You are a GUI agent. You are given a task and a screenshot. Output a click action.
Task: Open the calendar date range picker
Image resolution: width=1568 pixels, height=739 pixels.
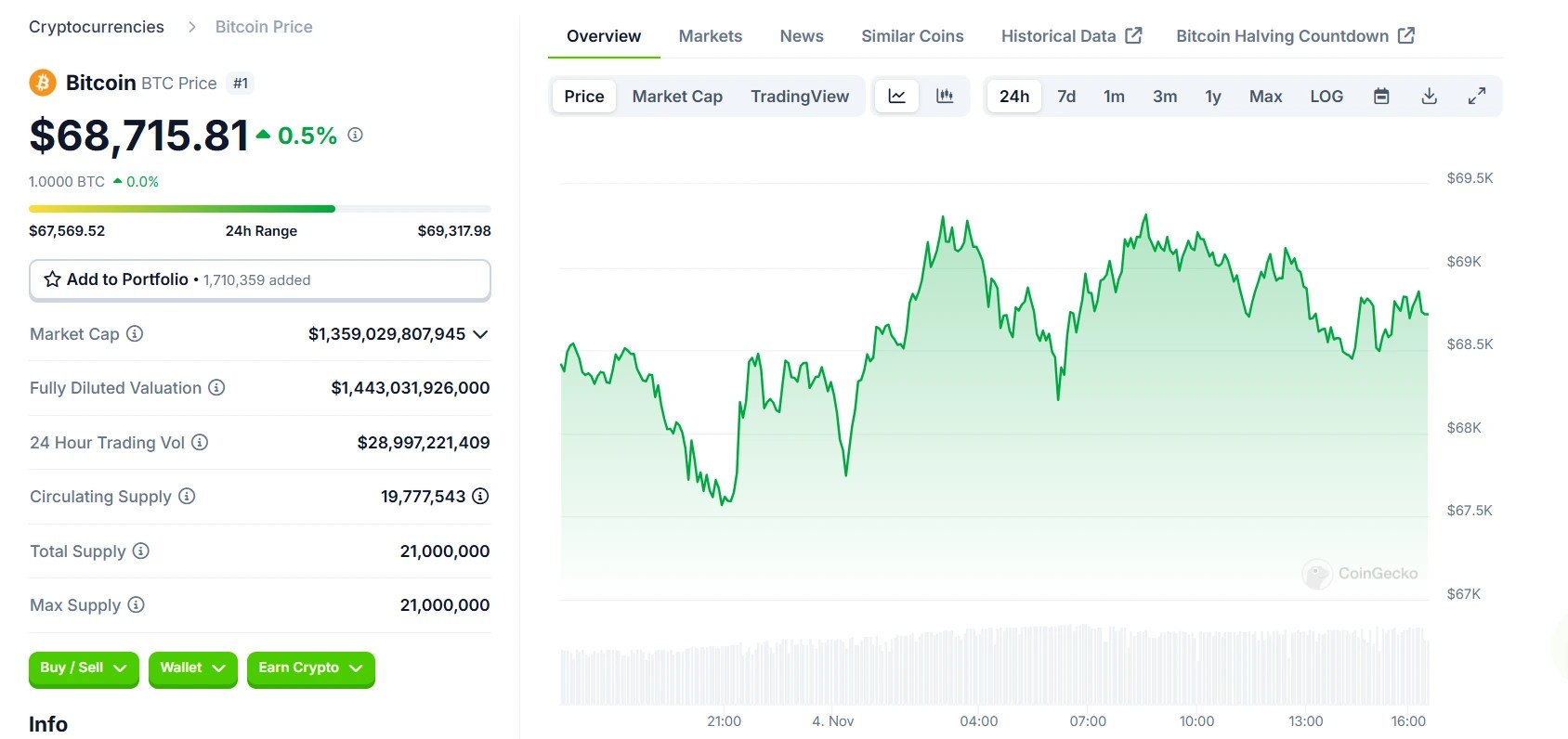coord(1381,97)
